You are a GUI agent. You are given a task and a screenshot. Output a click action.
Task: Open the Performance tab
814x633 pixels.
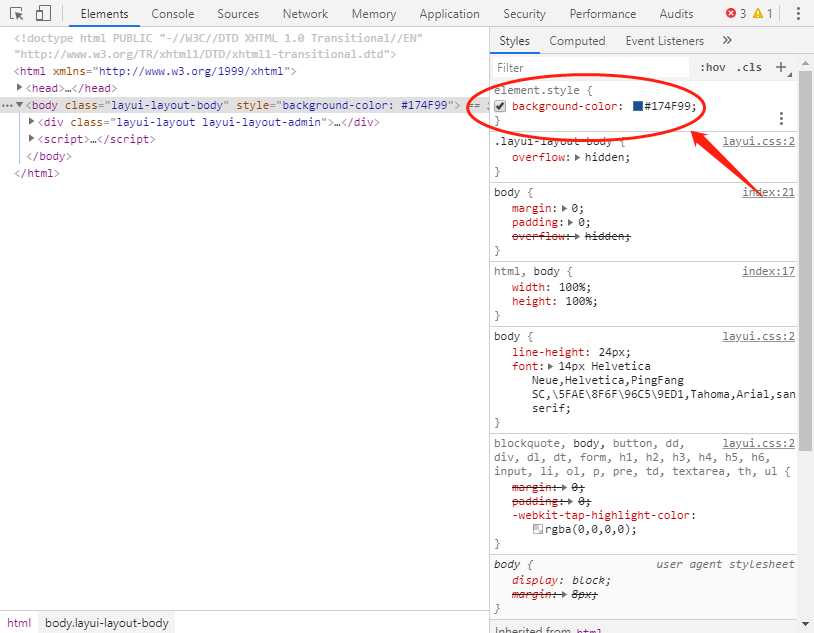tap(603, 14)
